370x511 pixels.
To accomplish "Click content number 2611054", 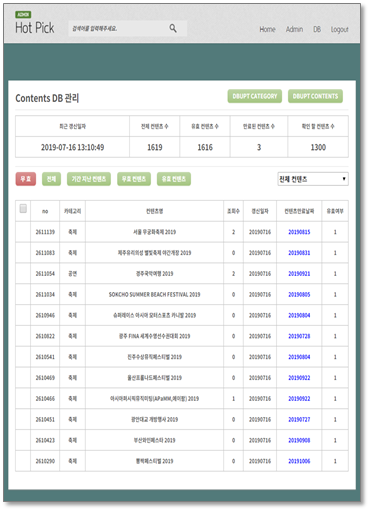I will tap(45, 274).
